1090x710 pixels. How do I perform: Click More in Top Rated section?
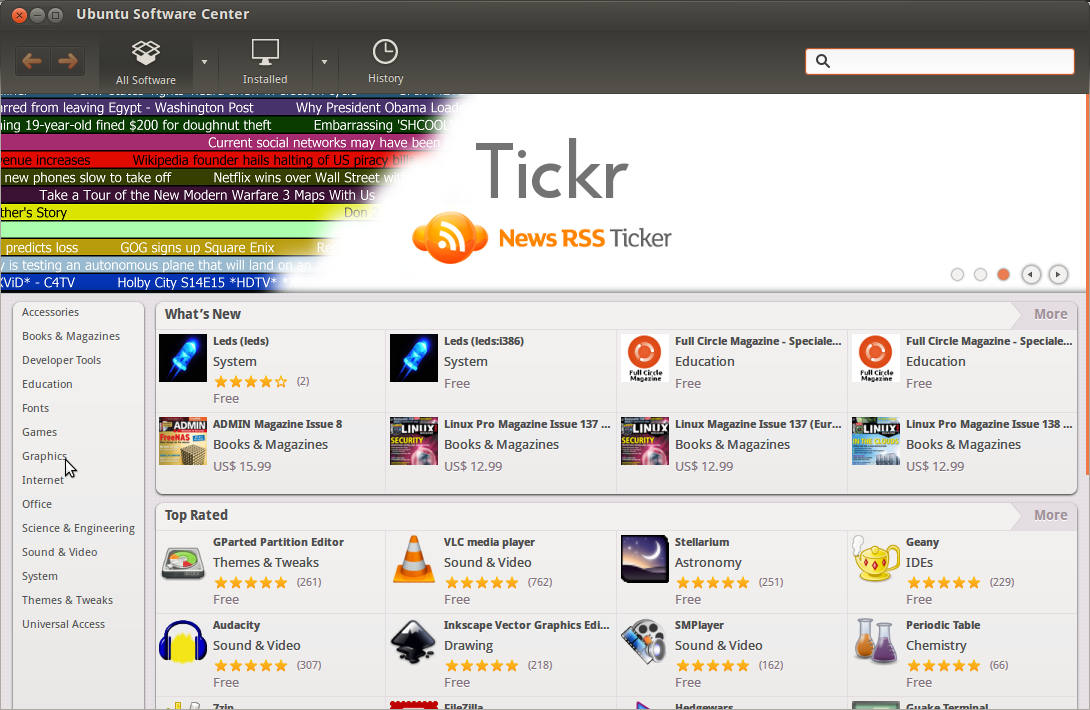coord(1050,515)
